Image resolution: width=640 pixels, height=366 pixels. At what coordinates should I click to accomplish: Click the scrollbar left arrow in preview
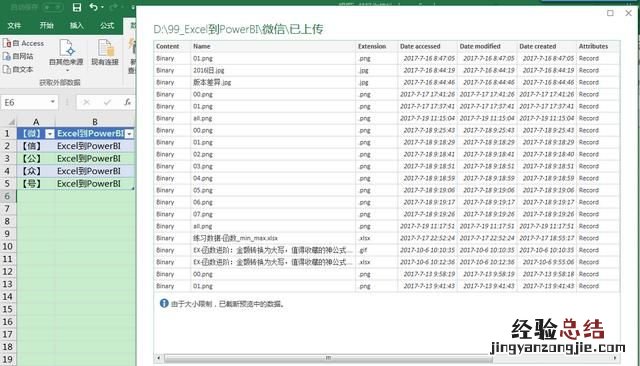(159, 358)
